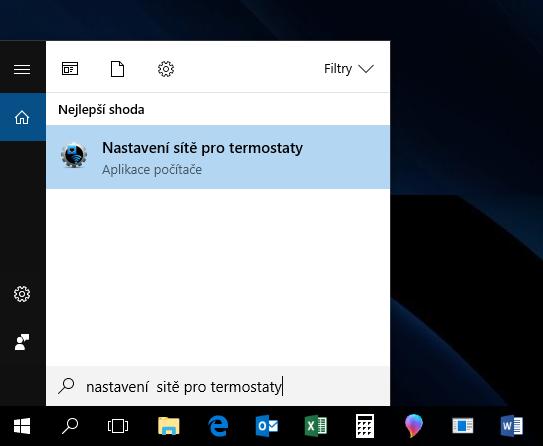Open the feedback icon in left sidebar
Screen dimensions: 543x446
[x=22, y=342]
